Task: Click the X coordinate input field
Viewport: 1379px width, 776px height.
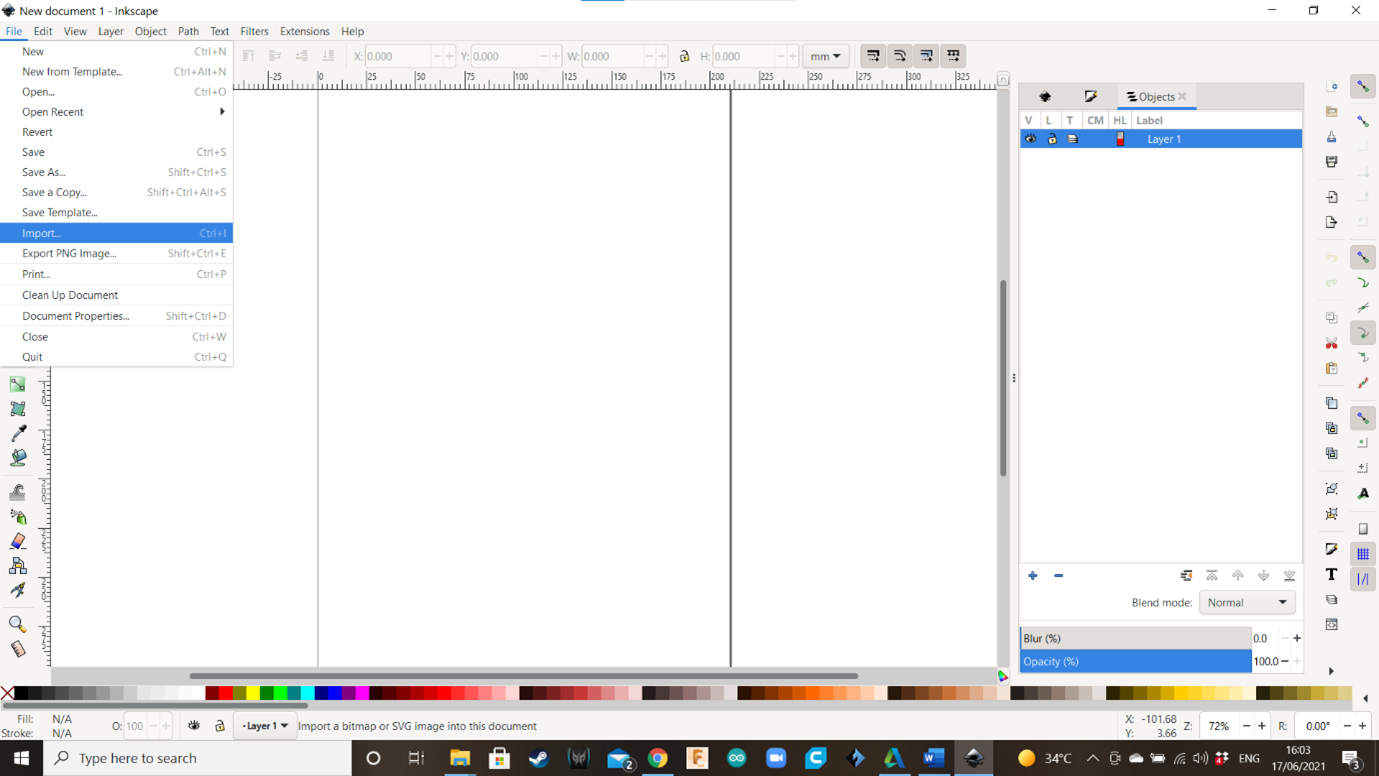Action: point(398,57)
